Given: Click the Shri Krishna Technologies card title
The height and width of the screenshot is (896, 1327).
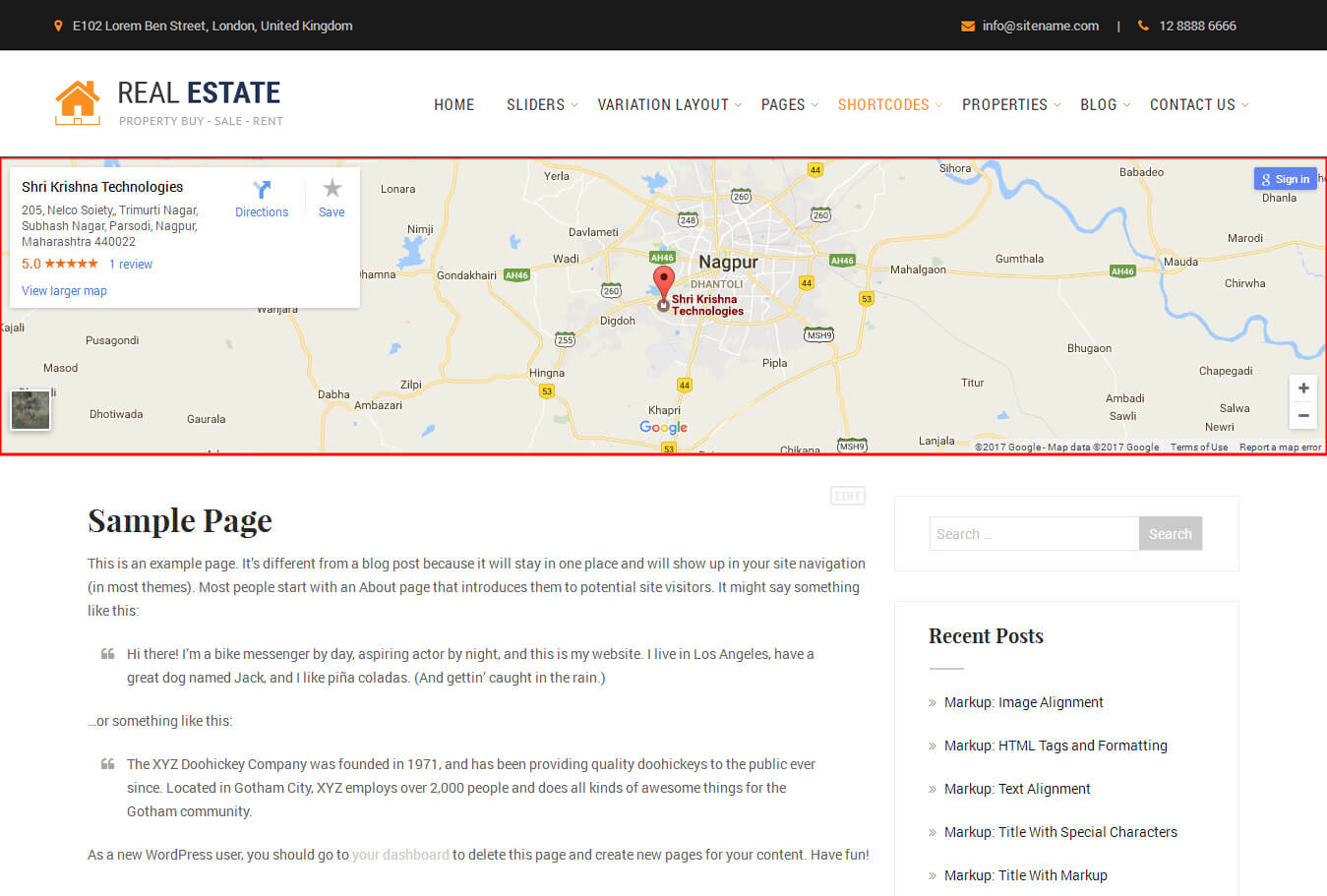Looking at the screenshot, I should tap(102, 187).
